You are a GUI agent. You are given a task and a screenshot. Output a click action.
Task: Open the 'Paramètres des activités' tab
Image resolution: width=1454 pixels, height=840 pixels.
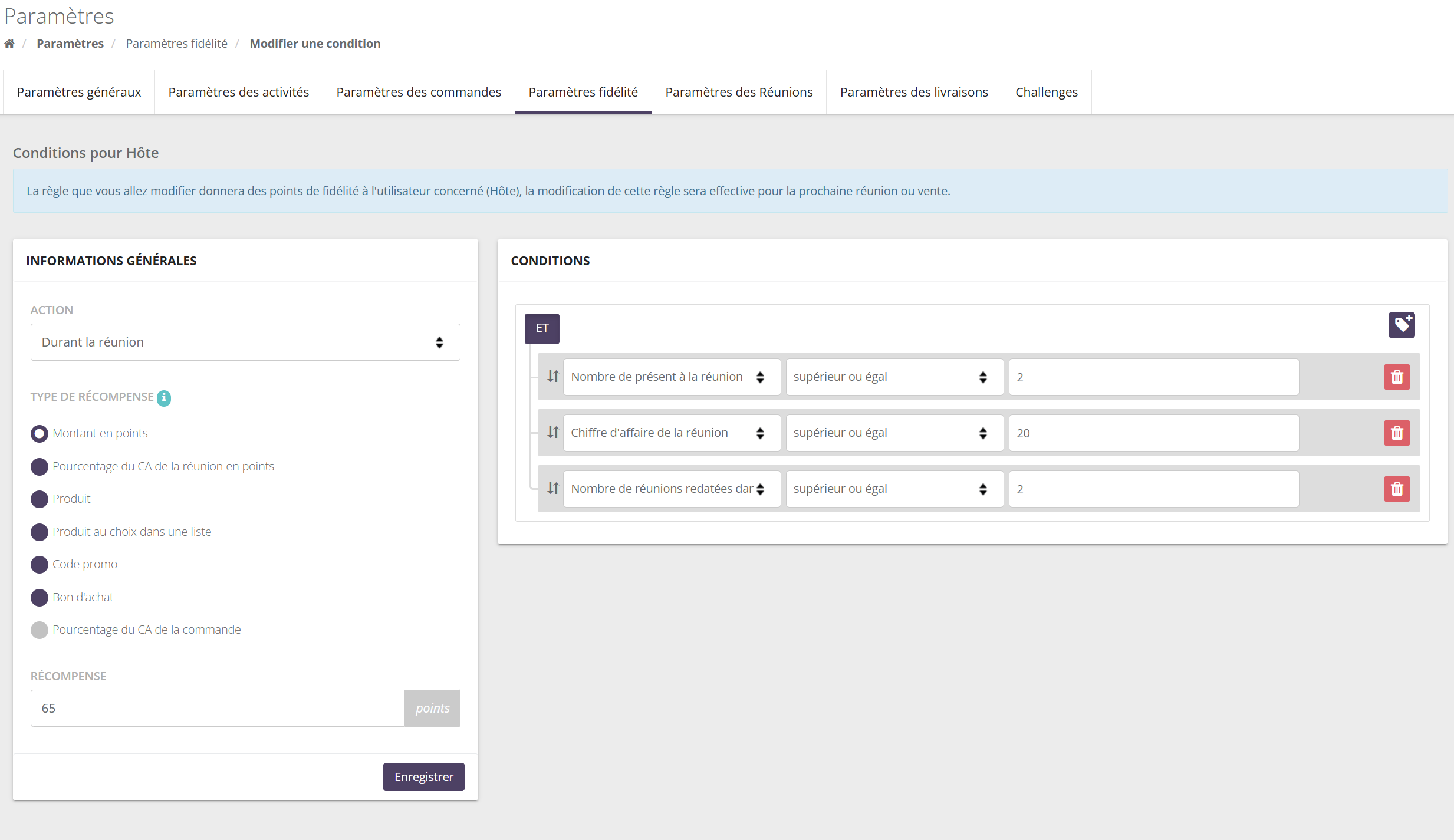click(x=239, y=93)
